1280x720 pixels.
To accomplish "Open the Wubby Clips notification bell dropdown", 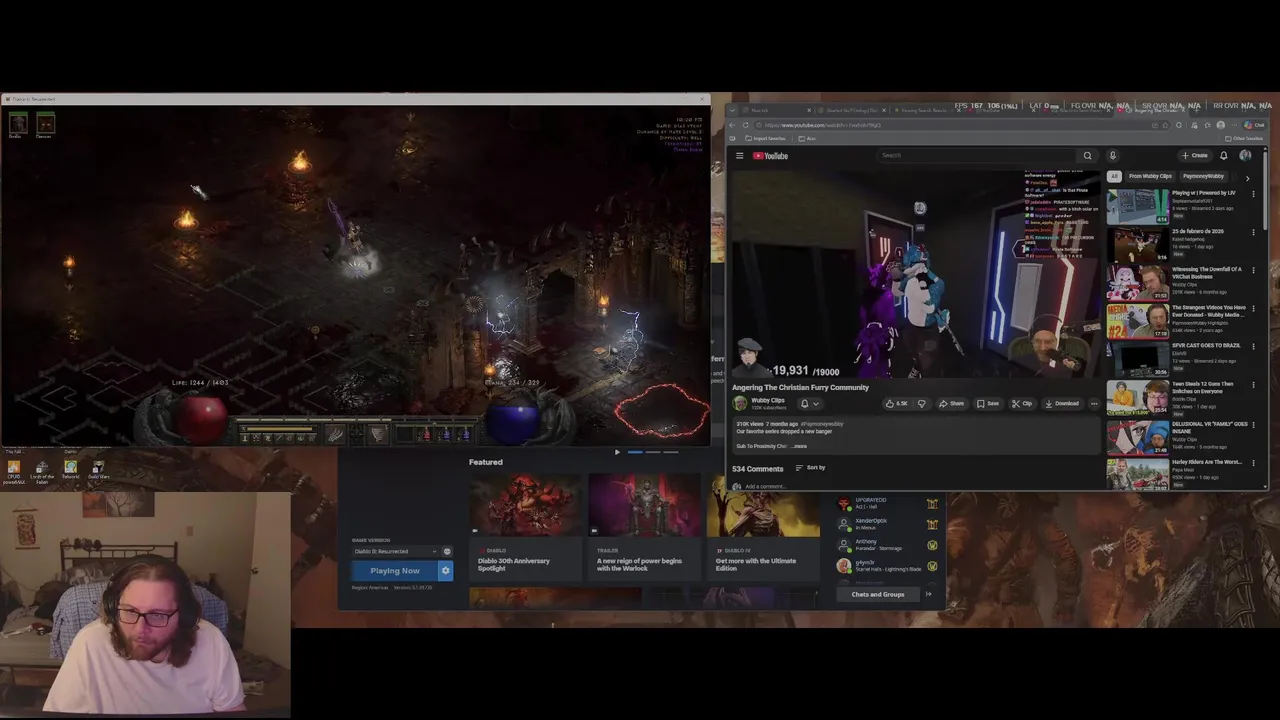I will click(808, 404).
